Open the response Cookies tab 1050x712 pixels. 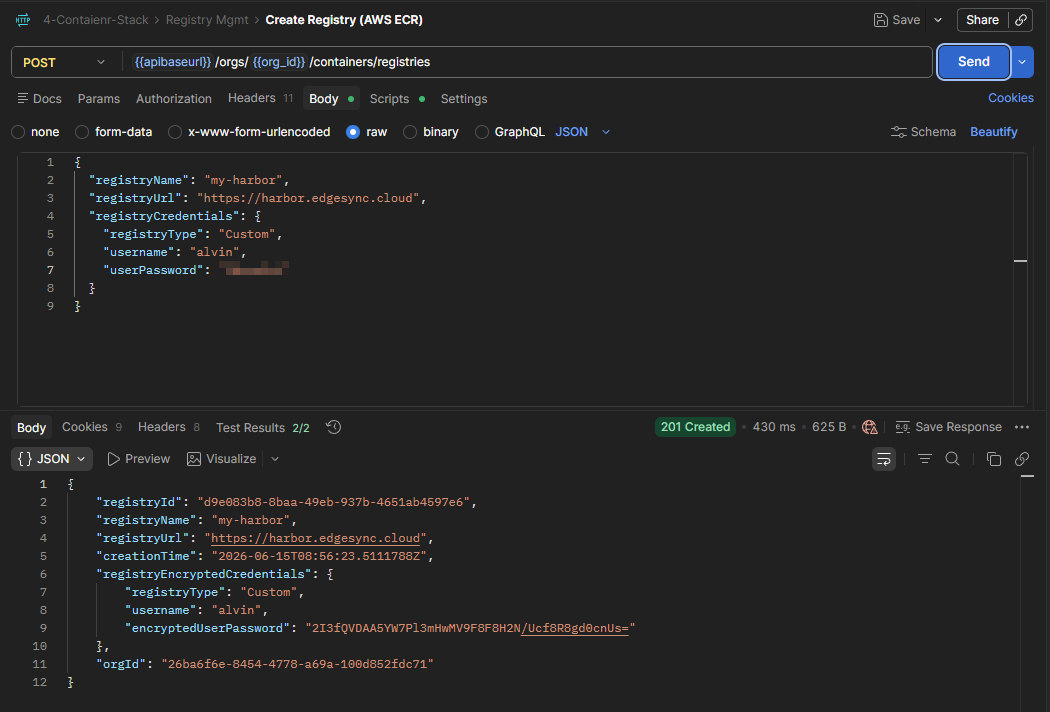[92, 427]
